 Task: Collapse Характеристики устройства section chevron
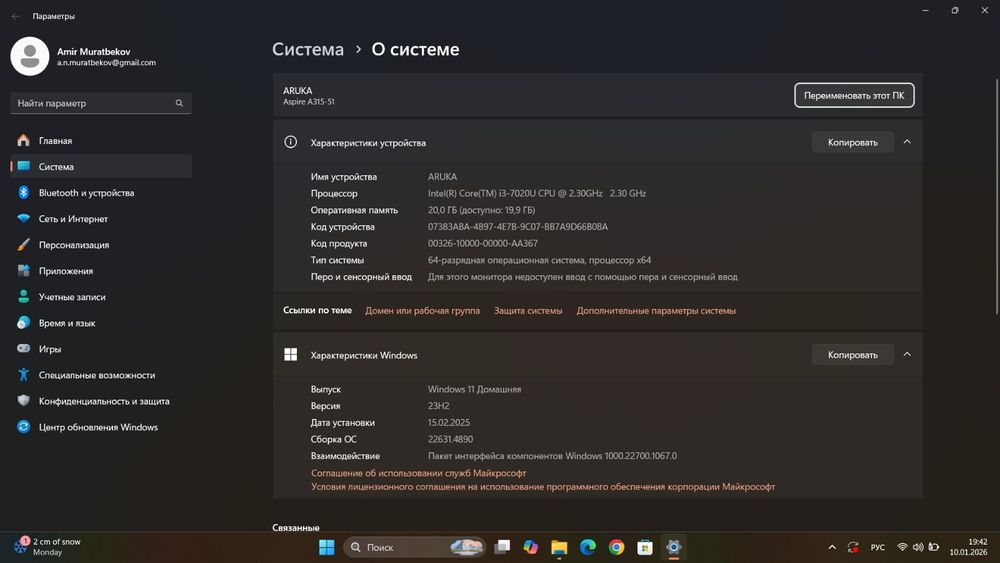click(907, 142)
